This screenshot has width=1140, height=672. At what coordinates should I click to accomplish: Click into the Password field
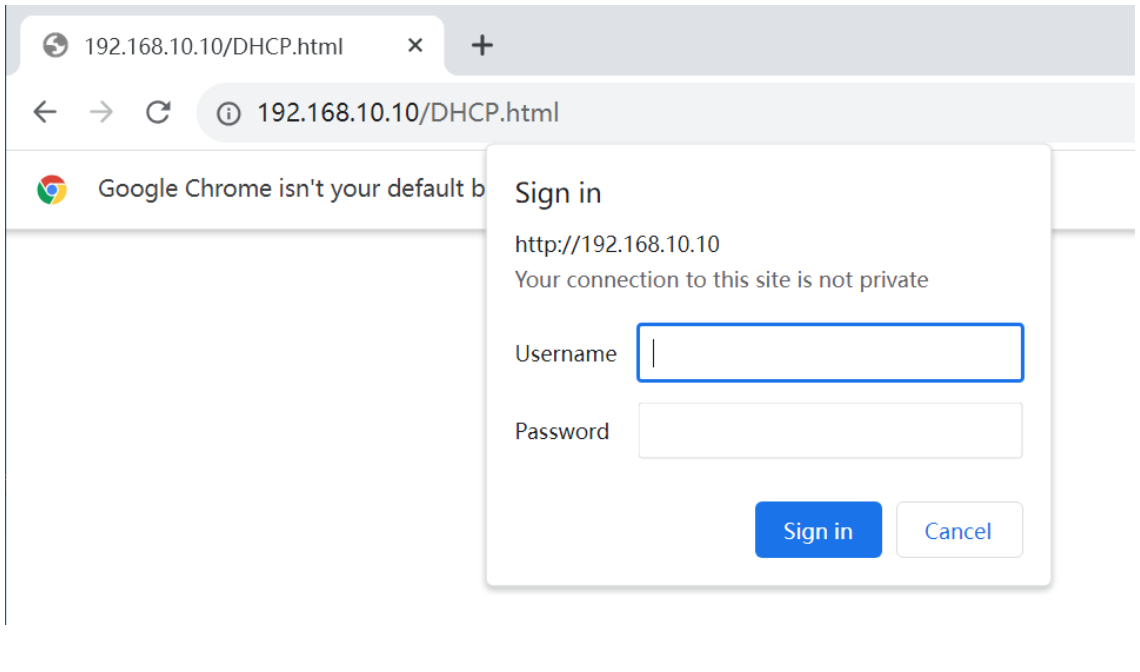[x=830, y=431]
